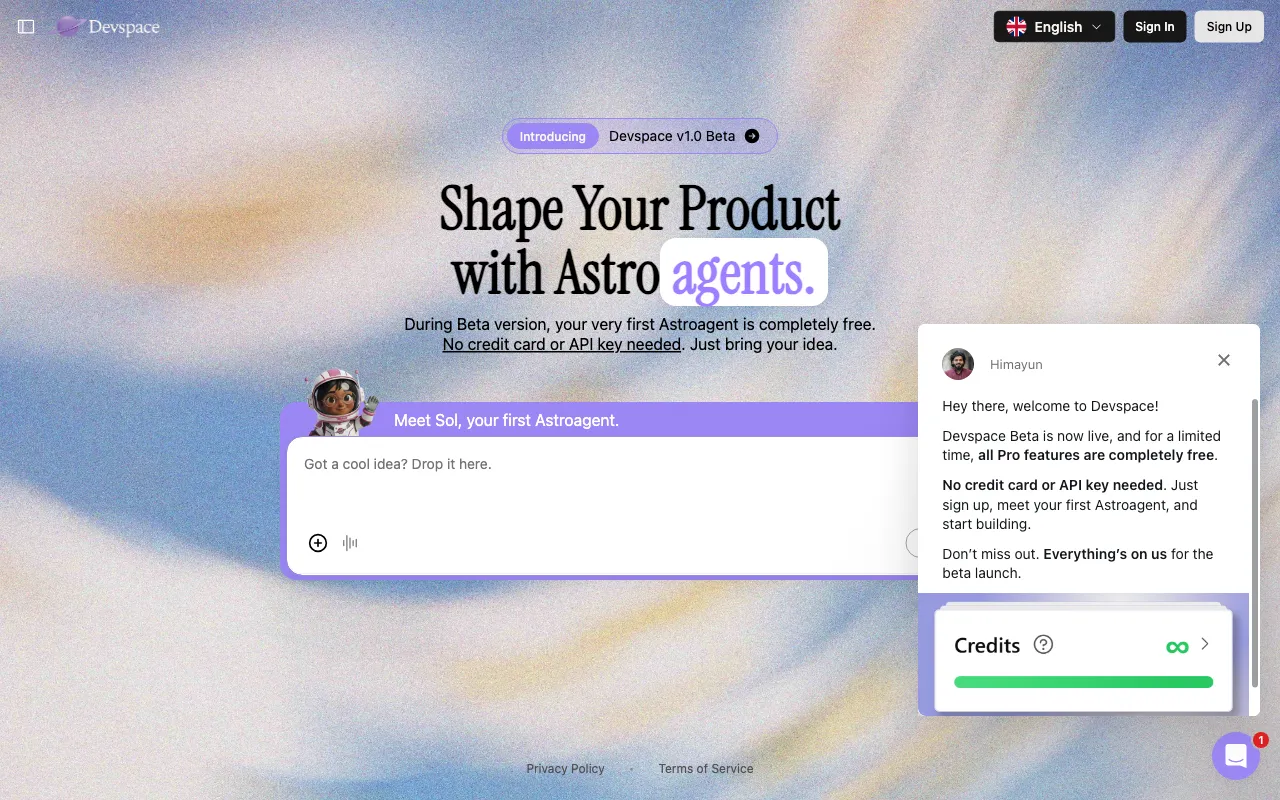Image resolution: width=1280 pixels, height=800 pixels.
Task: Expand Credits with the chevron arrow
Action: pyautogui.click(x=1205, y=644)
